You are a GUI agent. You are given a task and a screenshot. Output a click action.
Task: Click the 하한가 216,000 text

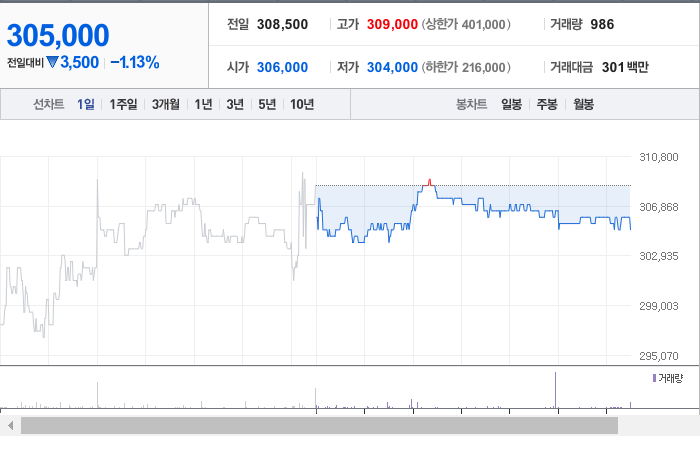466,67
